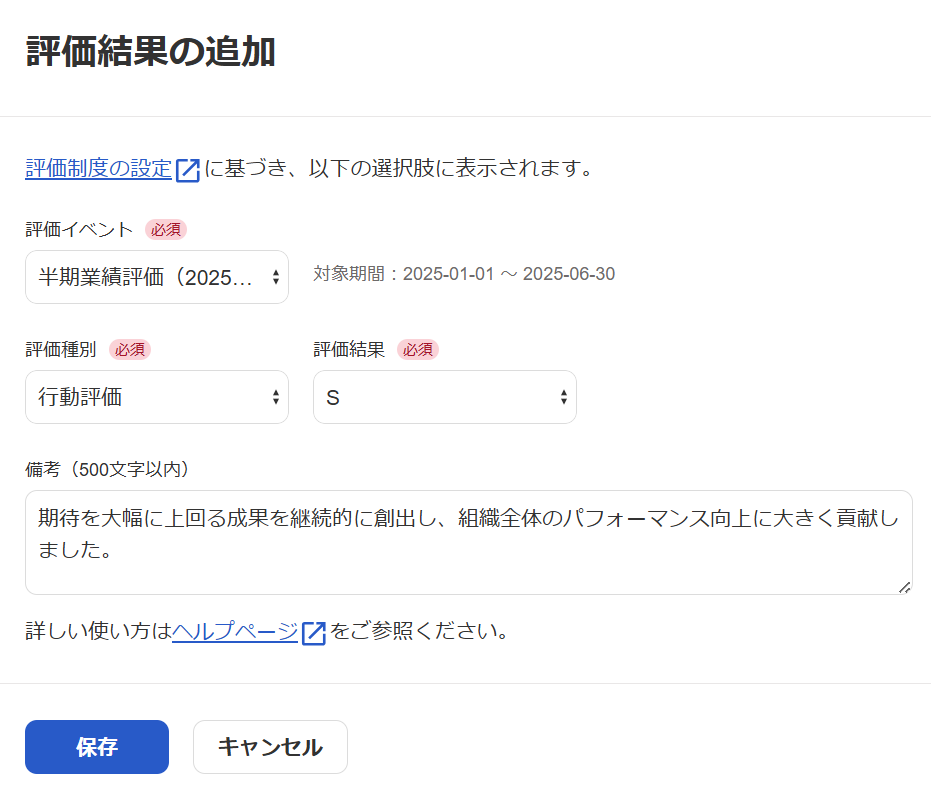Screen dimensions: 931x793
Task: Click the external link icon beside ヘルプページ
Action: click(314, 633)
